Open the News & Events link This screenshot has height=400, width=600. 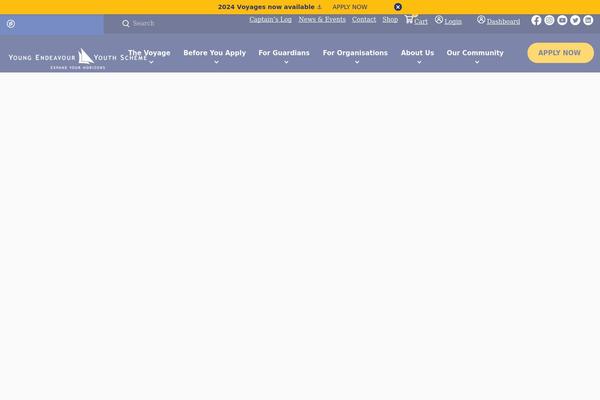click(x=322, y=20)
